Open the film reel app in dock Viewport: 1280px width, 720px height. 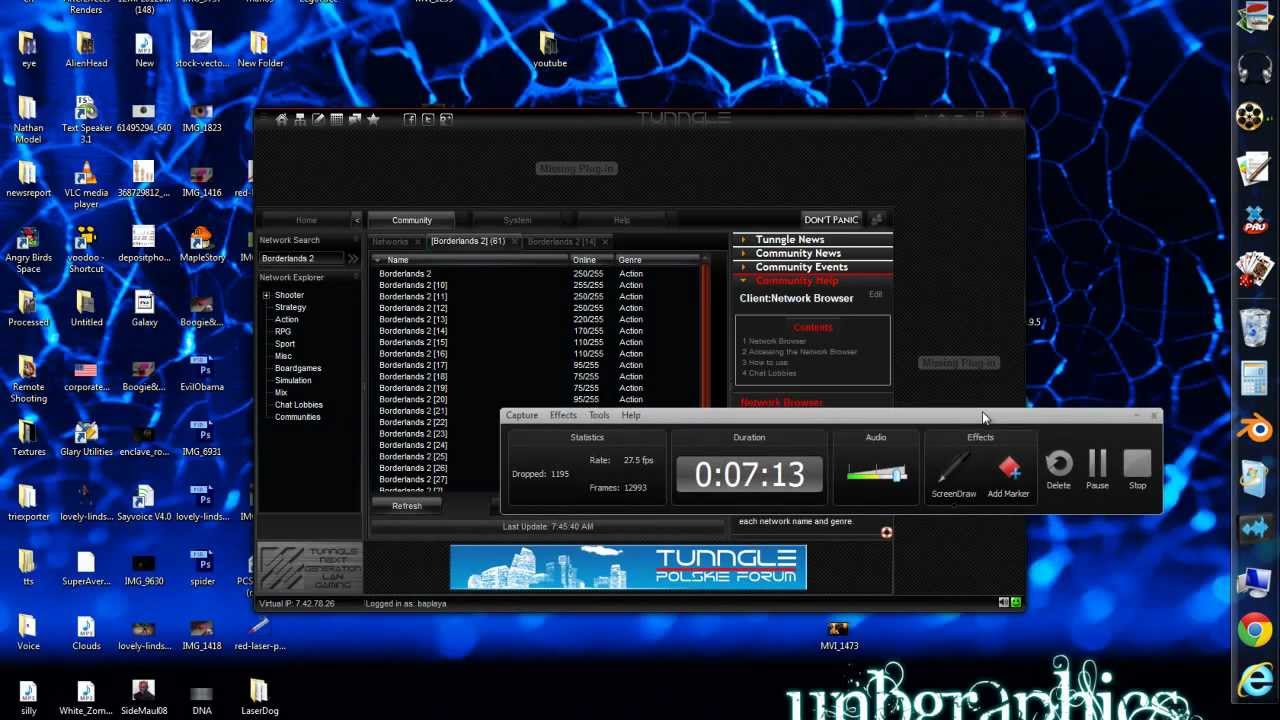click(x=1251, y=116)
